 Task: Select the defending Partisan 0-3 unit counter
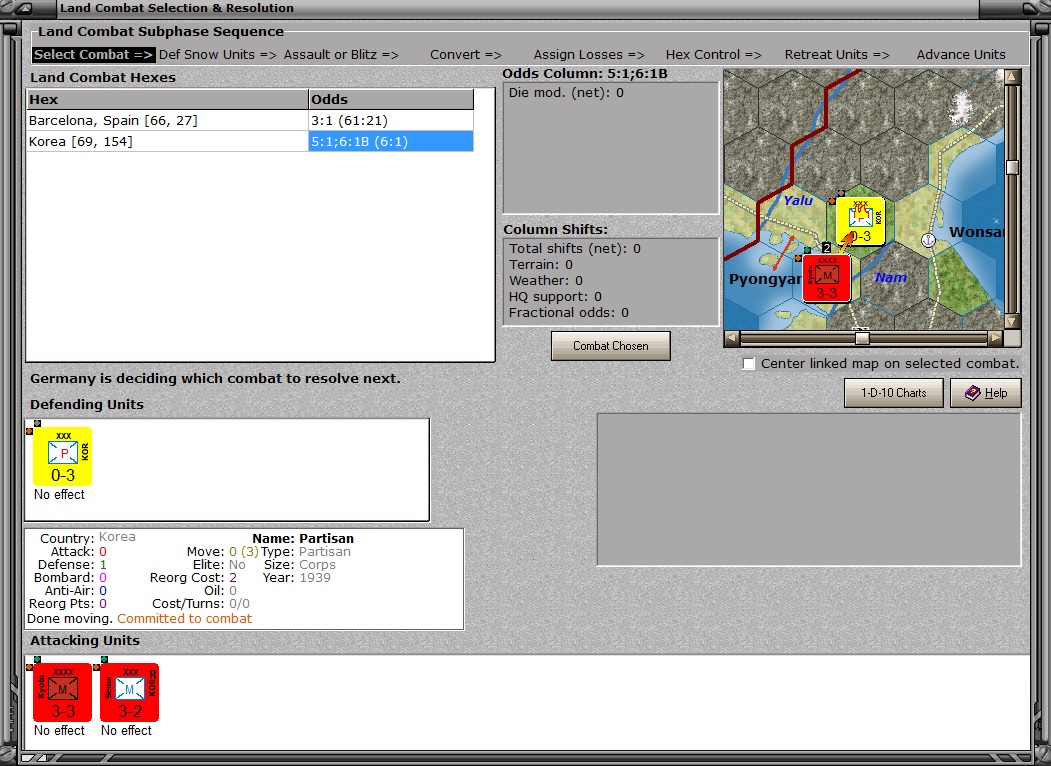(62, 456)
